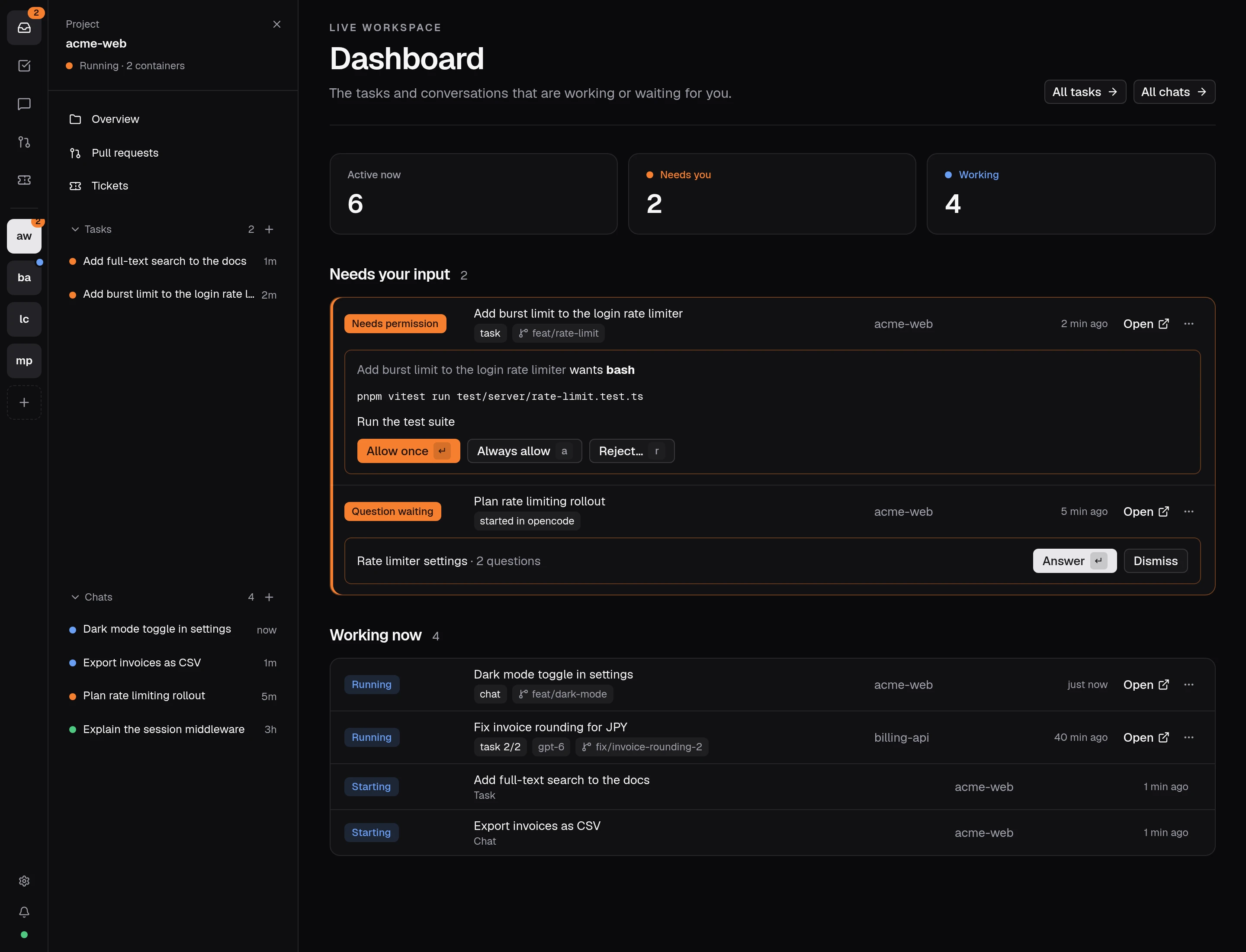
Task: Click the All tasks button
Action: click(x=1085, y=92)
